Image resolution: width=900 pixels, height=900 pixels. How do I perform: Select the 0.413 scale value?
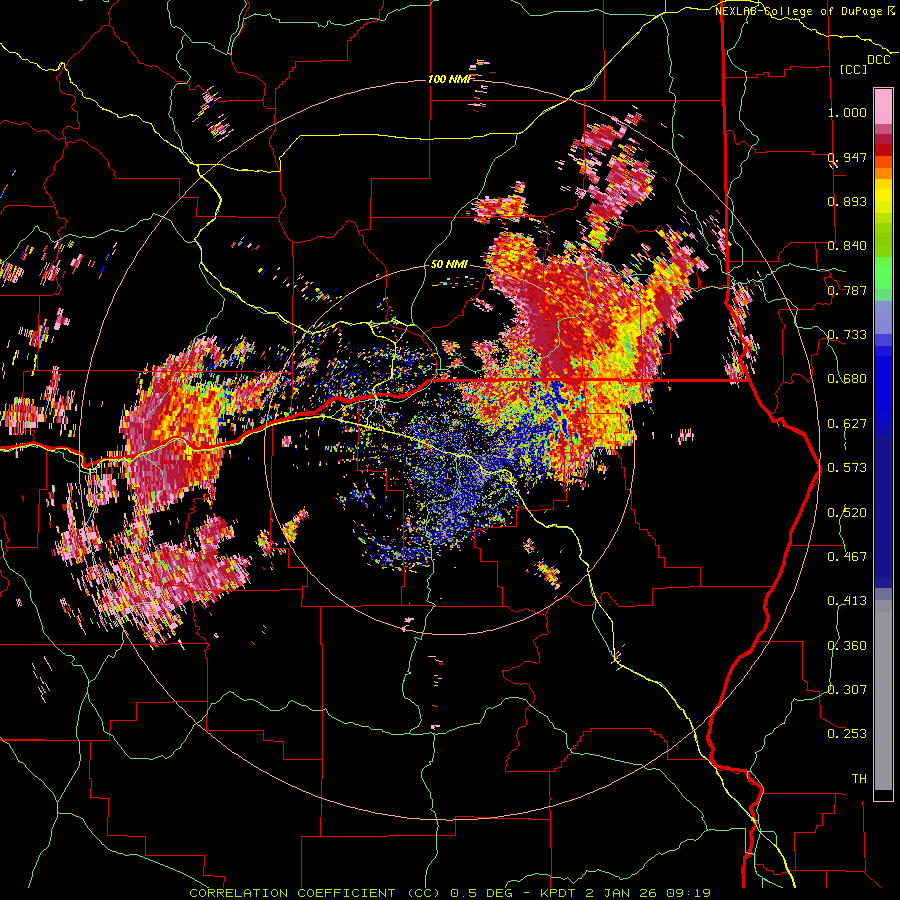coord(847,601)
